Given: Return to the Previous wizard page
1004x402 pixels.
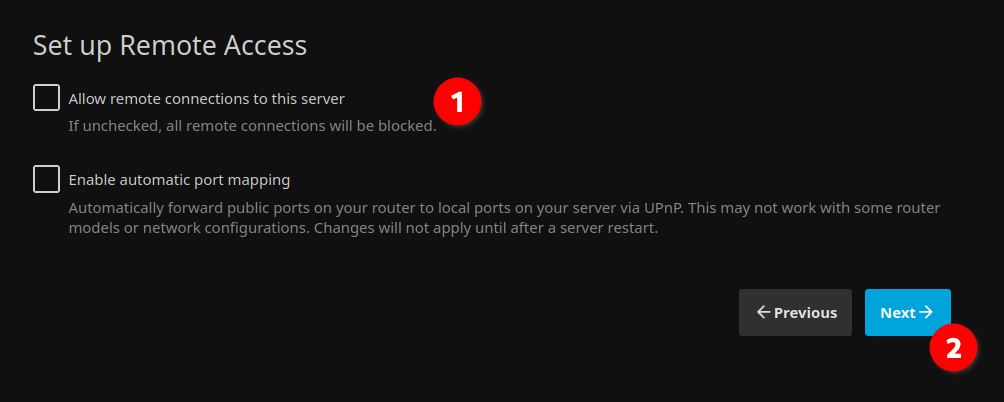Looking at the screenshot, I should pyautogui.click(x=795, y=312).
